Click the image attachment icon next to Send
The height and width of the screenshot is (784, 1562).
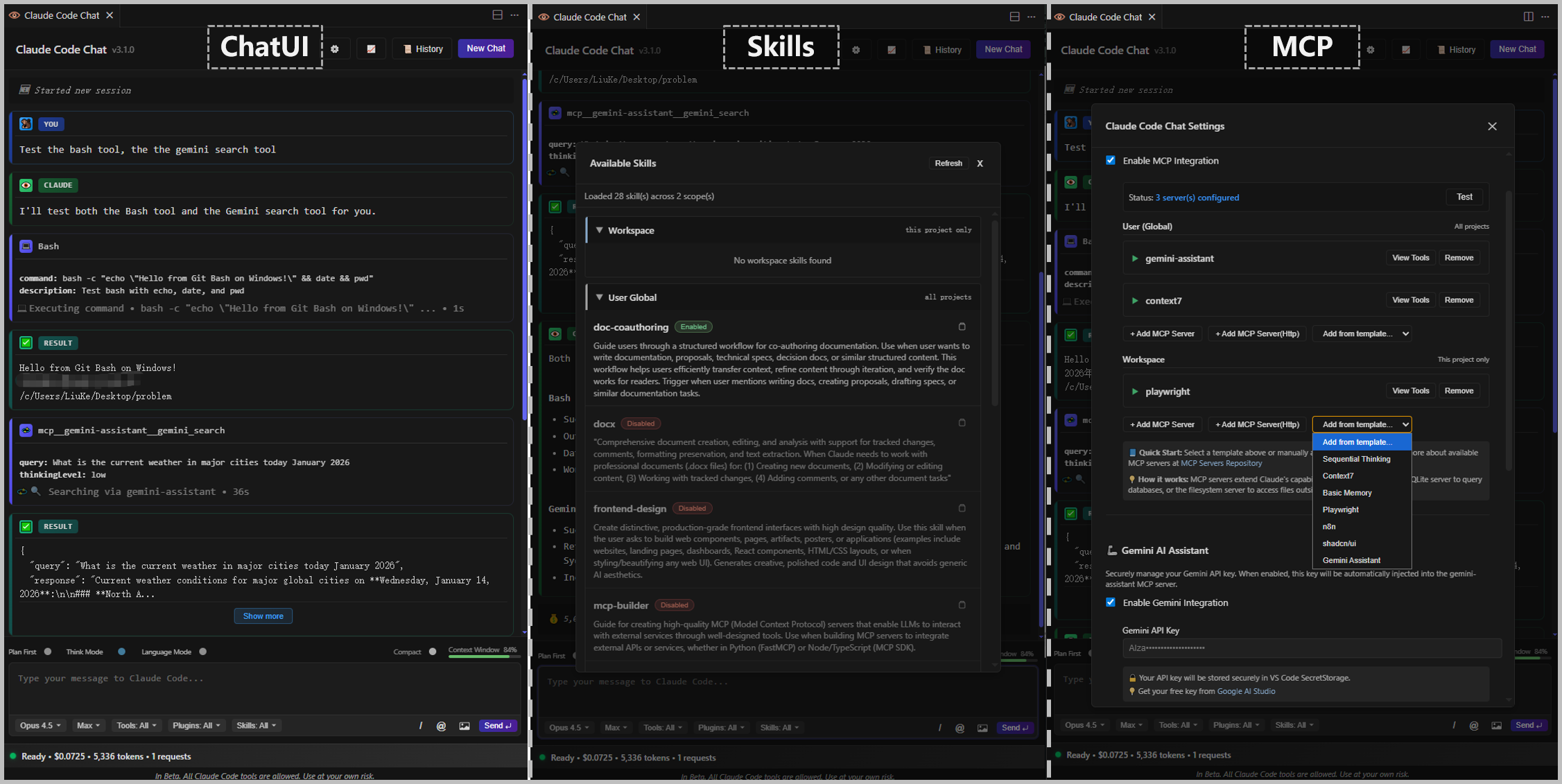tap(465, 725)
